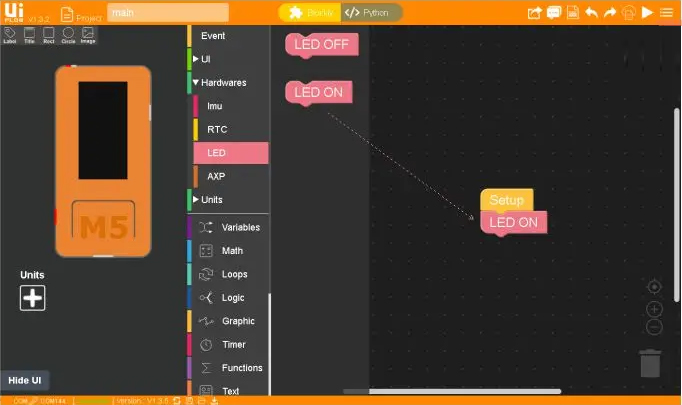Open the Event block category
682x405 pixels.
[x=228, y=36]
